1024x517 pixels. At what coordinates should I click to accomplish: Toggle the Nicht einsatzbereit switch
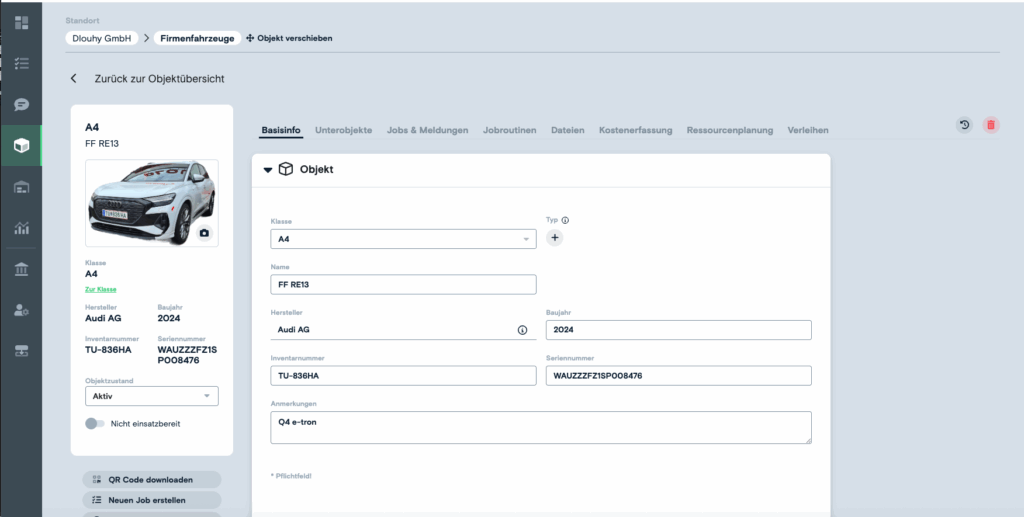[95, 424]
